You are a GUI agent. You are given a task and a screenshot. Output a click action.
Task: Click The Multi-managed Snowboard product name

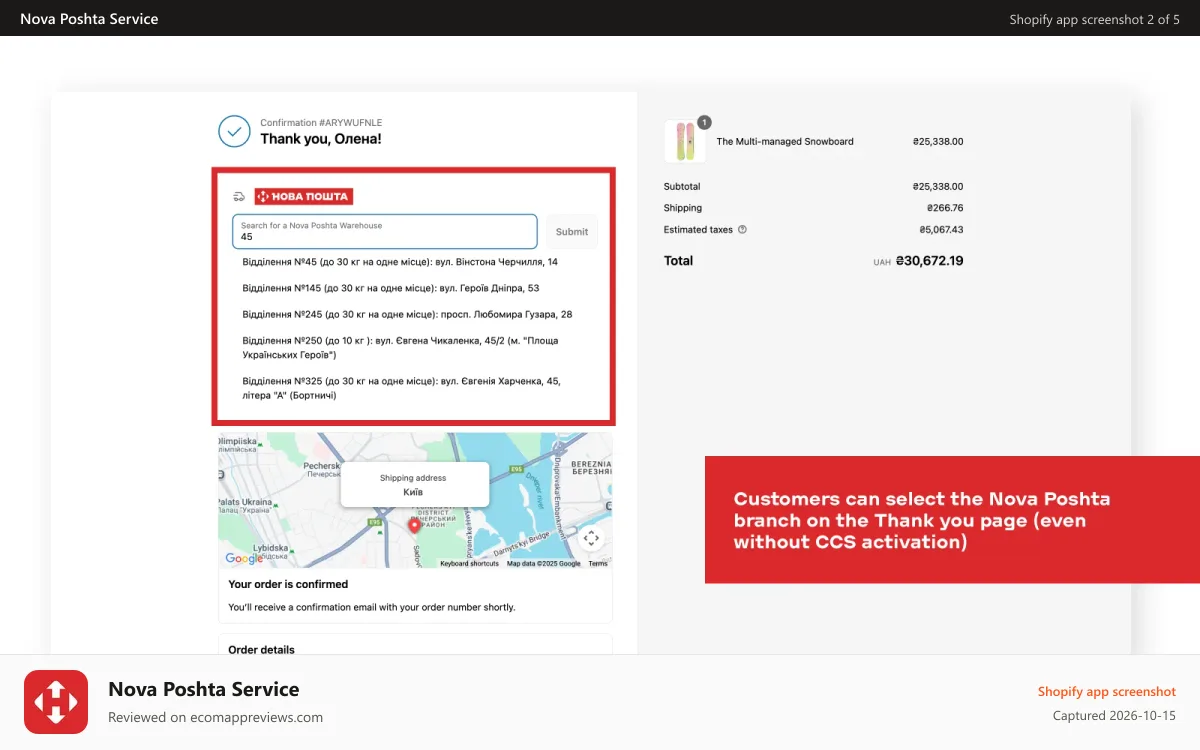point(785,142)
